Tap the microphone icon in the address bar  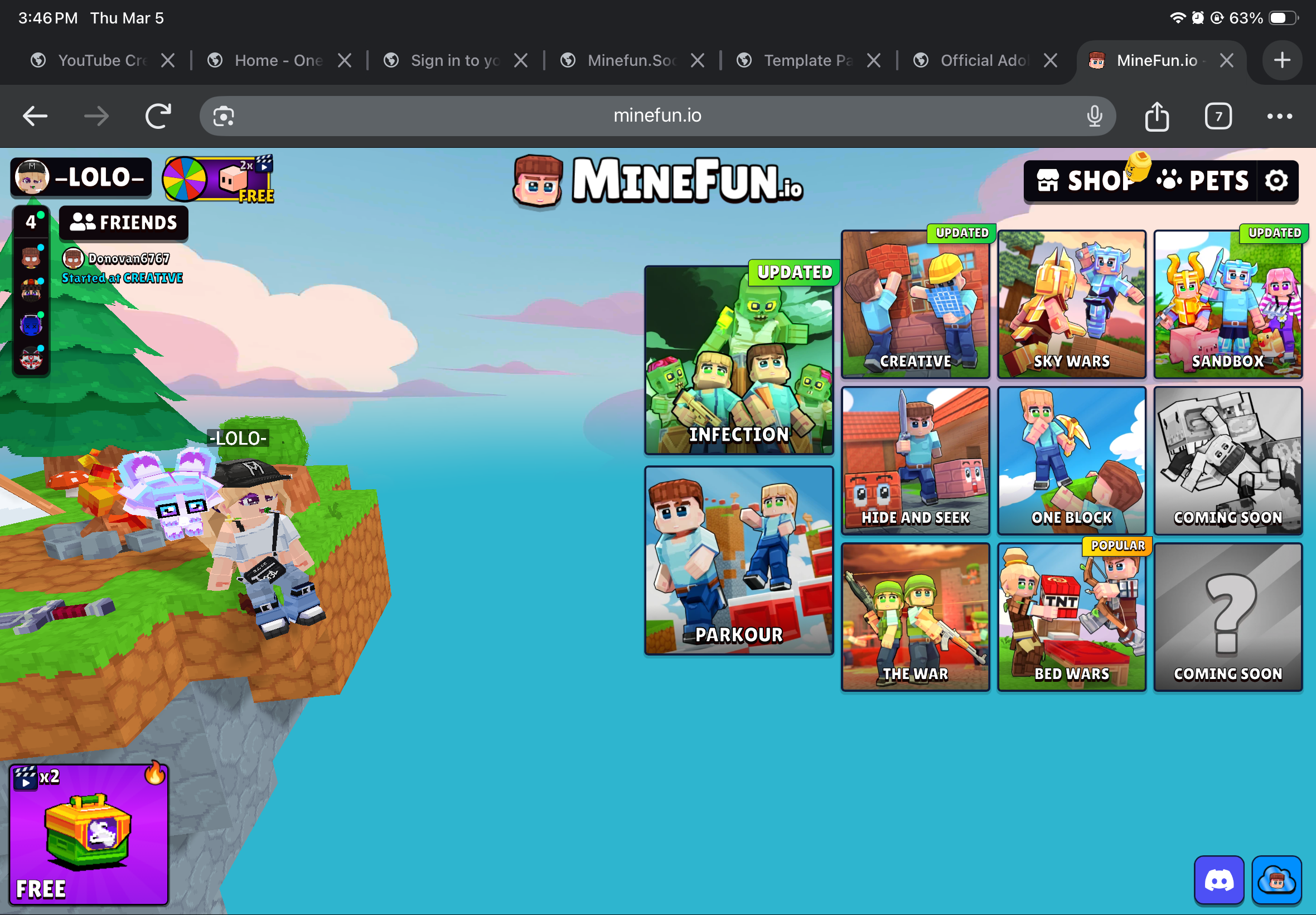pos(1094,117)
